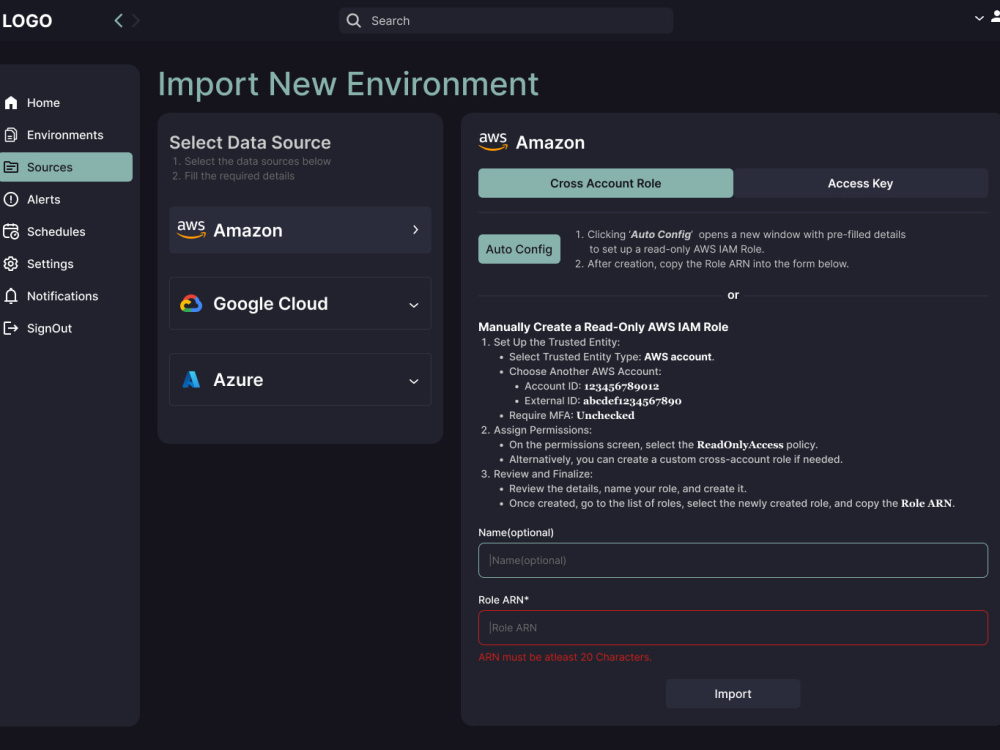Expand the Amazon data source chevron

[x=415, y=230]
